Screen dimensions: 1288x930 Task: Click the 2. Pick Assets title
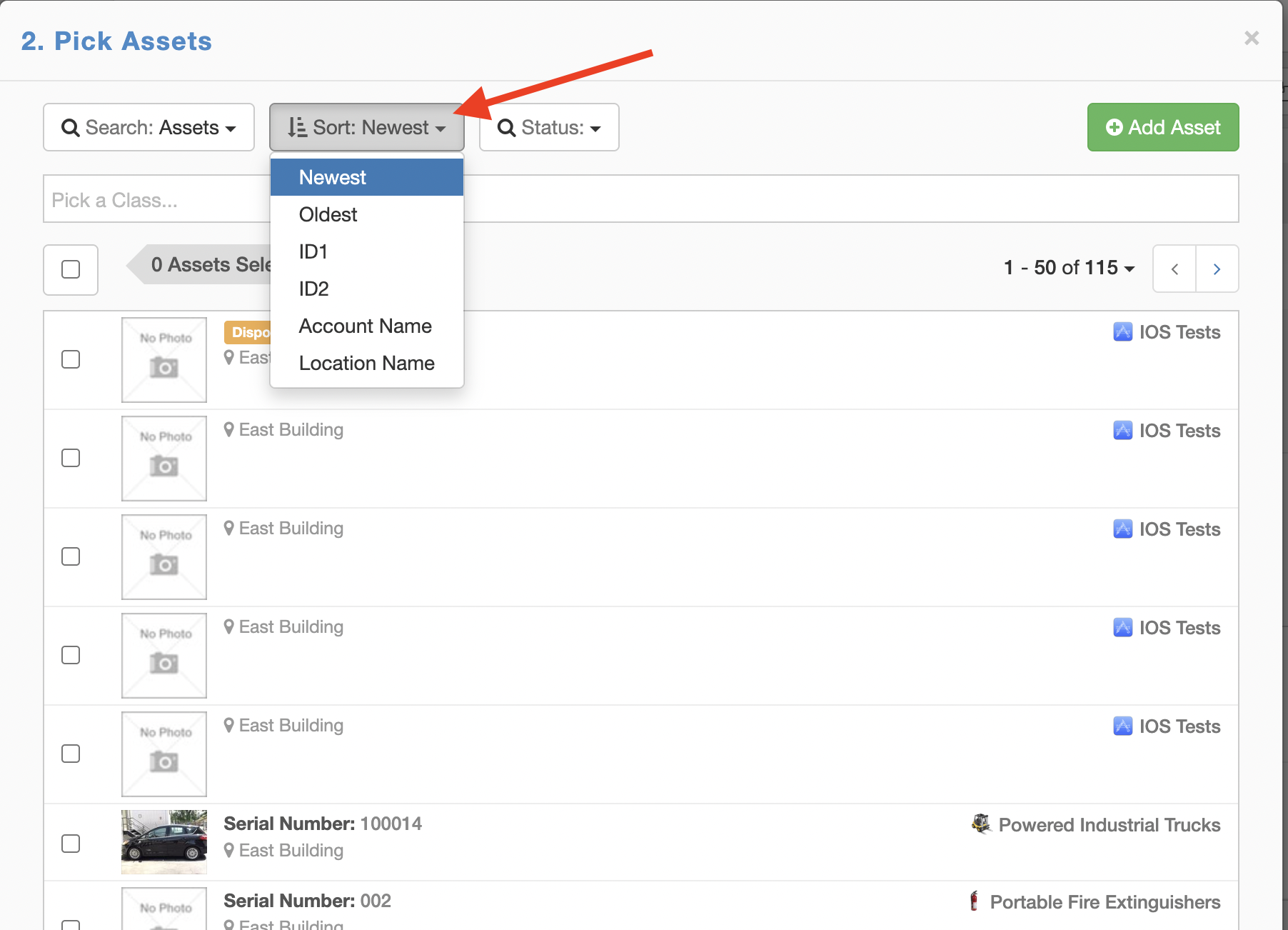pos(116,41)
